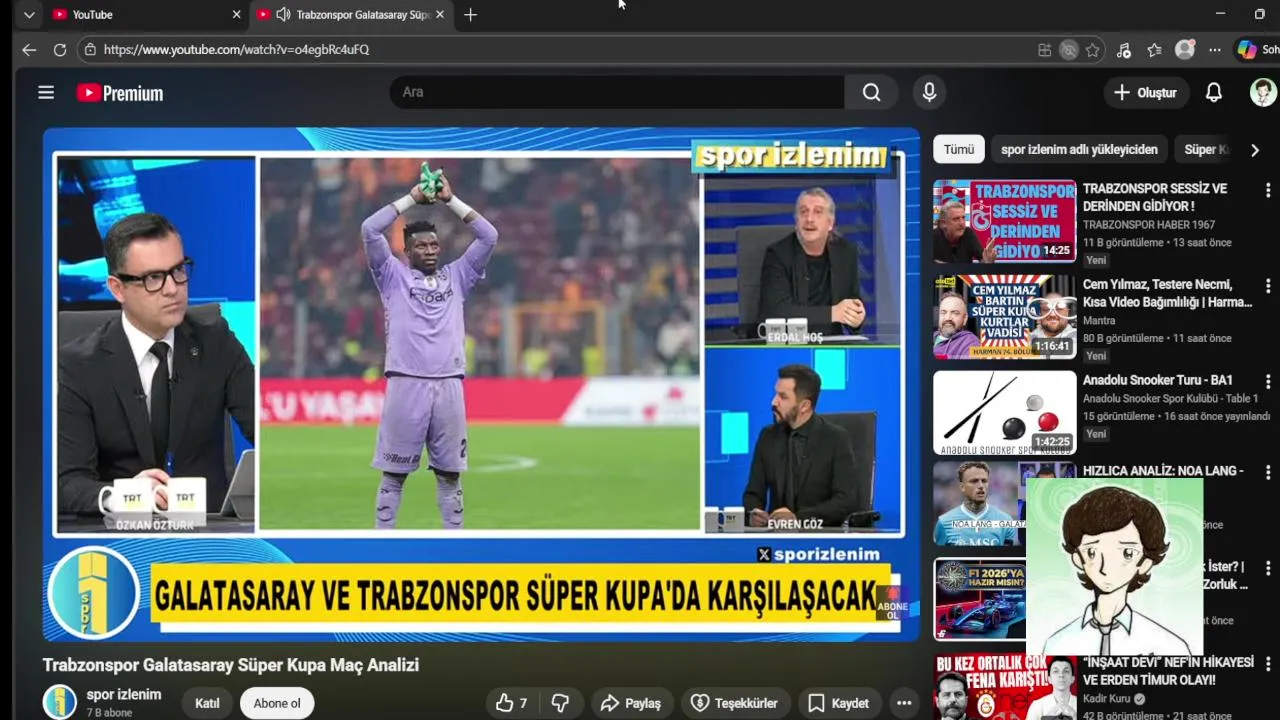Screen dimensions: 1280x720
Task: Open options for İNŞAAT DEVİ NEF'İN HİKAYESİ video
Action: (1268, 664)
